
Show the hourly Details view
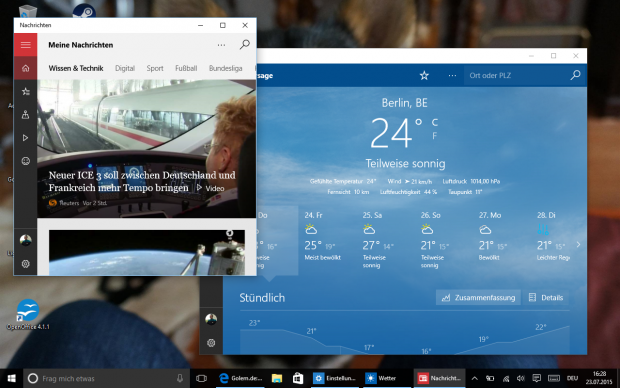[x=546, y=297]
